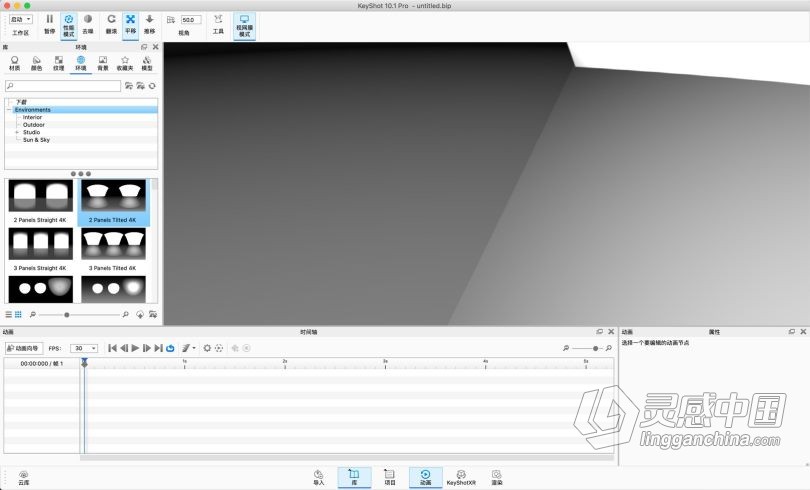The width and height of the screenshot is (810, 490).
Task: Switch library to grid view
Action: (x=18, y=314)
